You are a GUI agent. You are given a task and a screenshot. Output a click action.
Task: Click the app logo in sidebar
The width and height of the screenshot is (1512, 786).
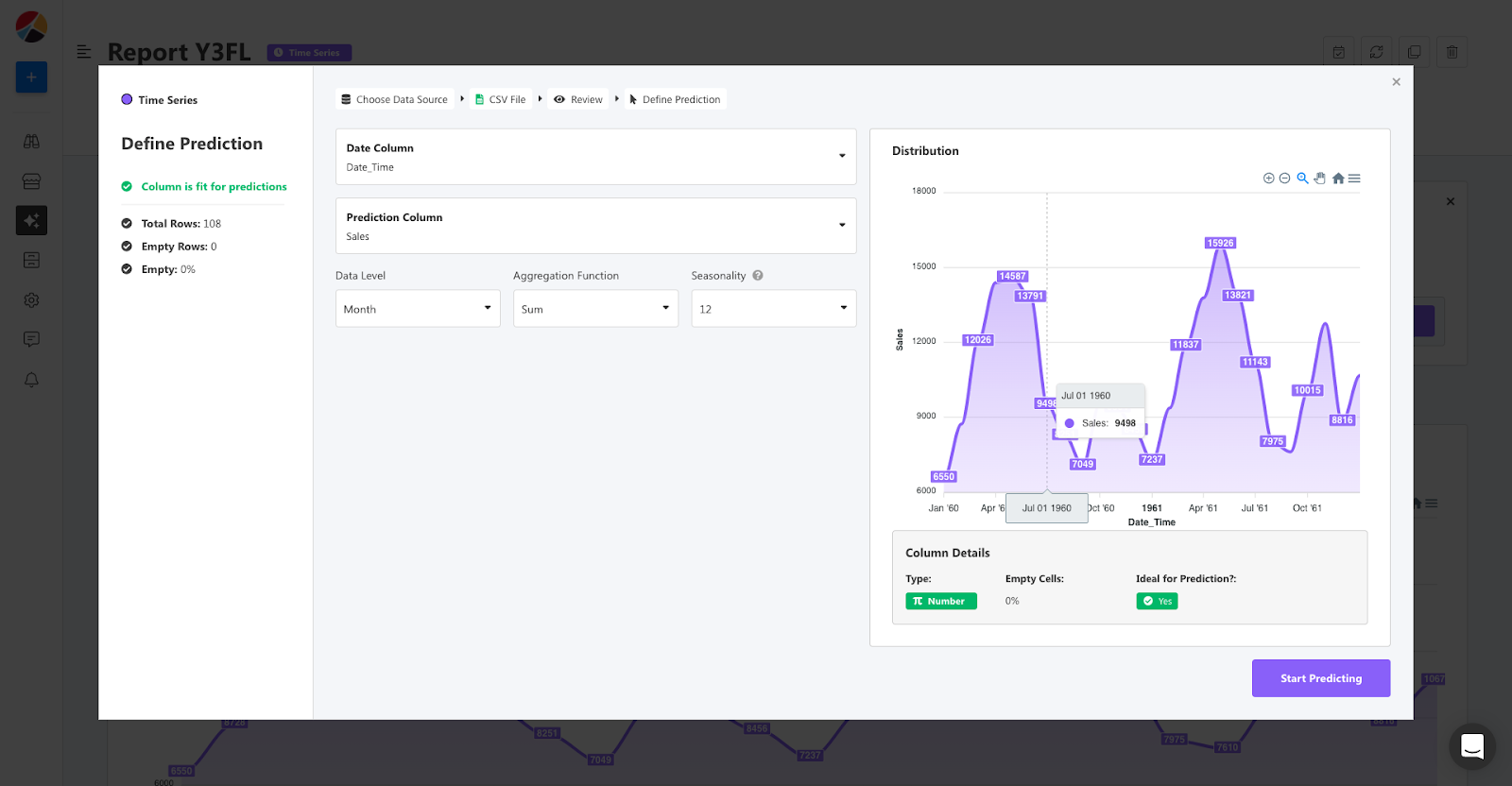(31, 26)
